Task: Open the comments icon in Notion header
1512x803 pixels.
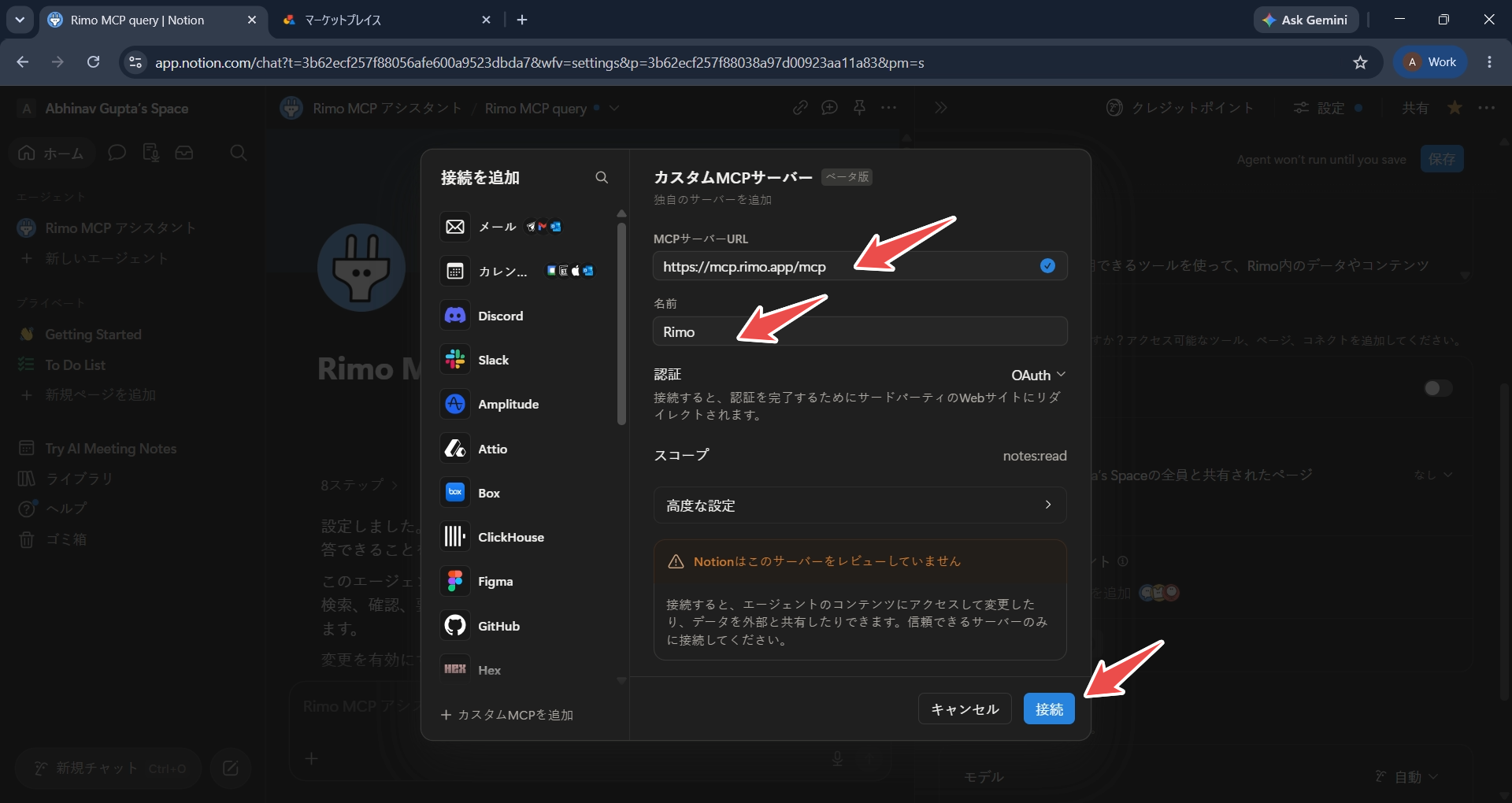Action: point(829,108)
